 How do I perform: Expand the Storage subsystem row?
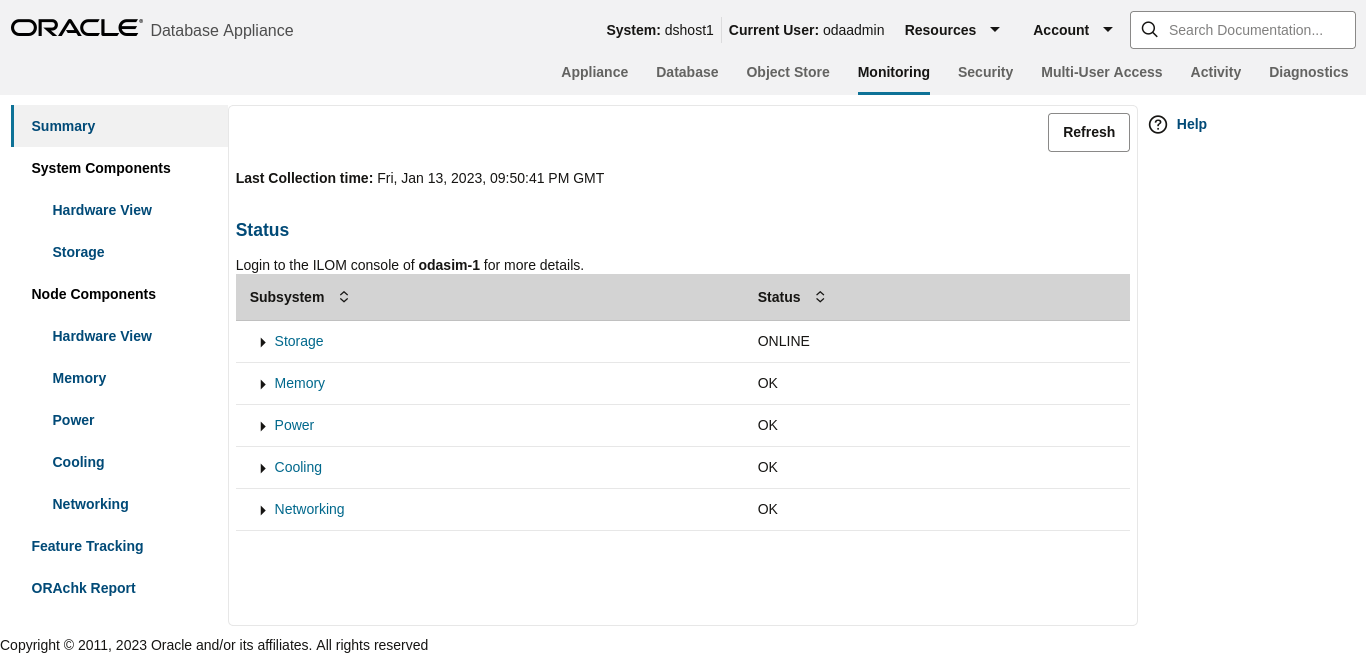pos(262,342)
